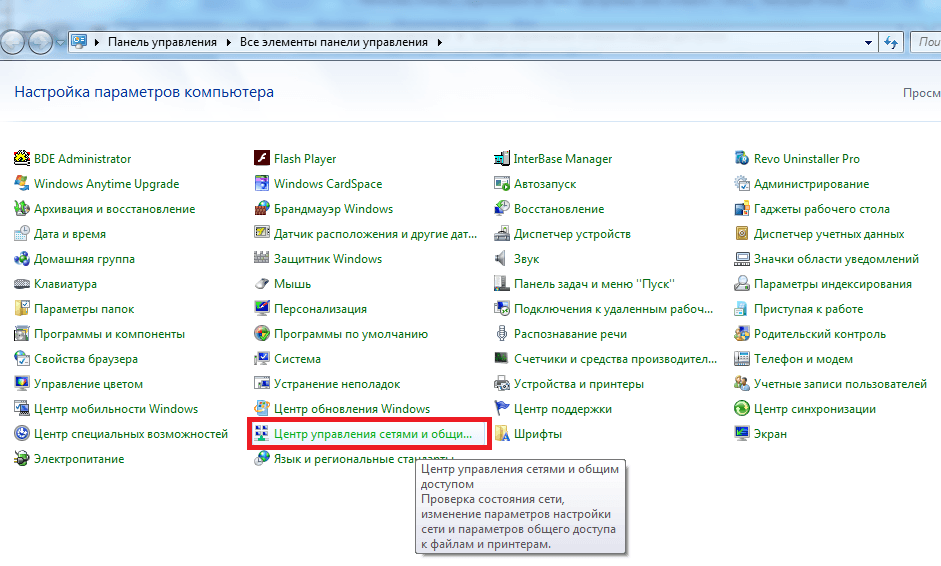Expand the arrow after Панель управления breadcrumb
The image size is (941, 566).
[x=229, y=43]
